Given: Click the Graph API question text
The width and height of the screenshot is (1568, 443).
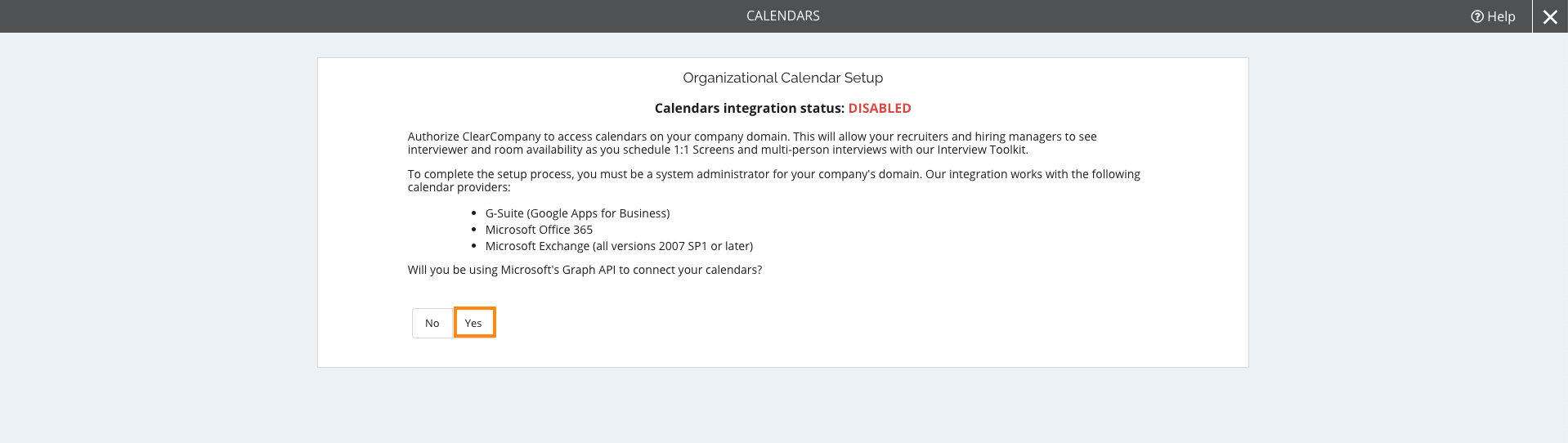Looking at the screenshot, I should click(585, 270).
